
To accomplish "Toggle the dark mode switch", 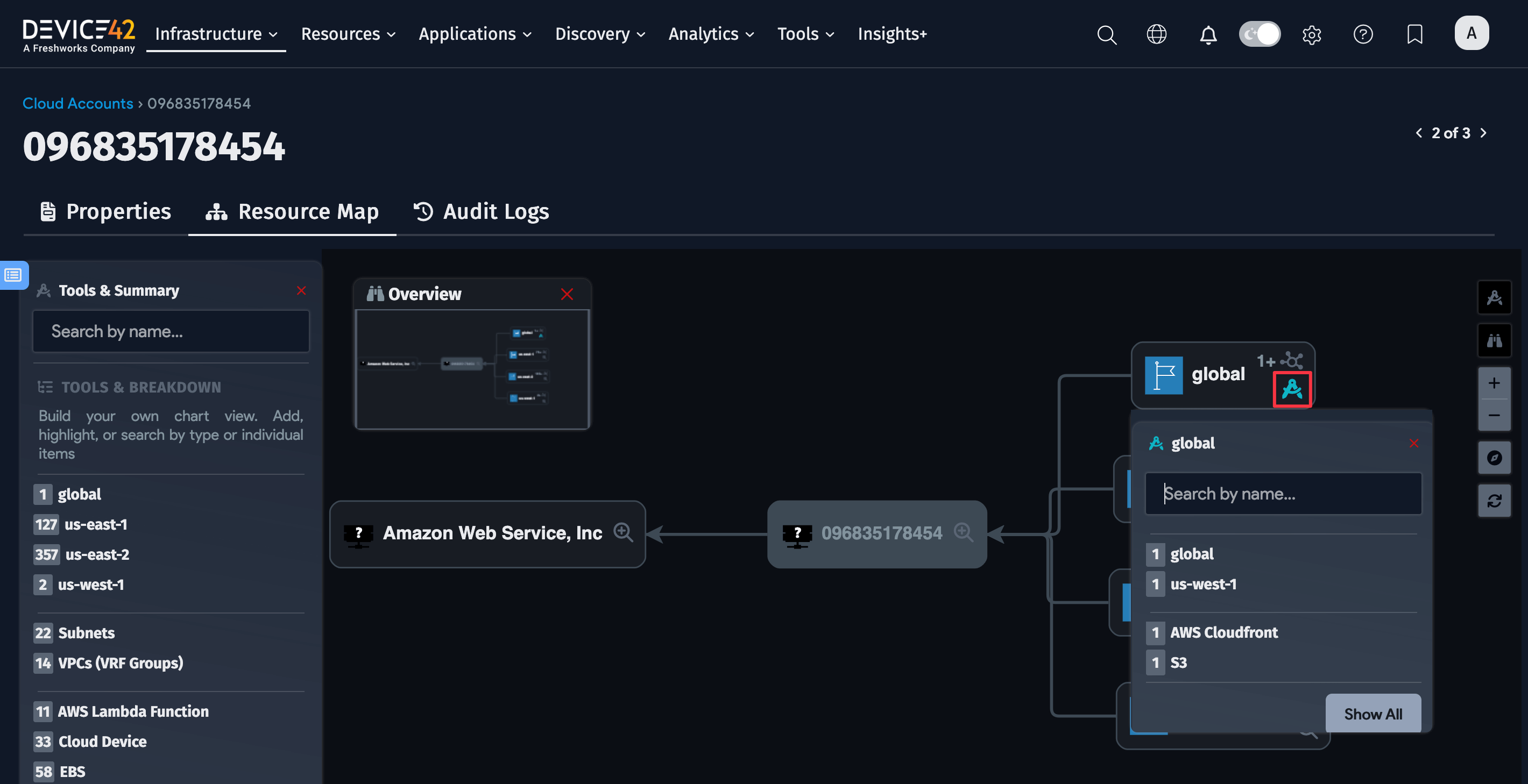I will (x=1260, y=34).
